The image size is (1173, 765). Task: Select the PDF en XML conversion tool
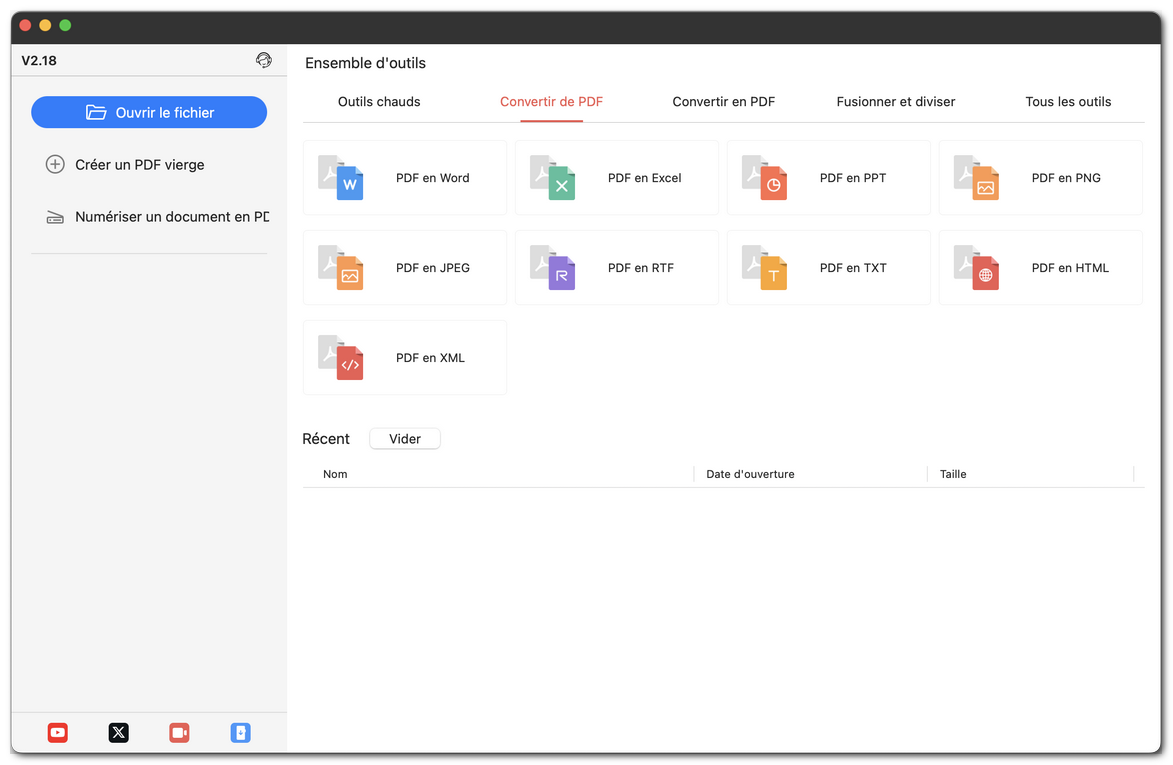(404, 357)
